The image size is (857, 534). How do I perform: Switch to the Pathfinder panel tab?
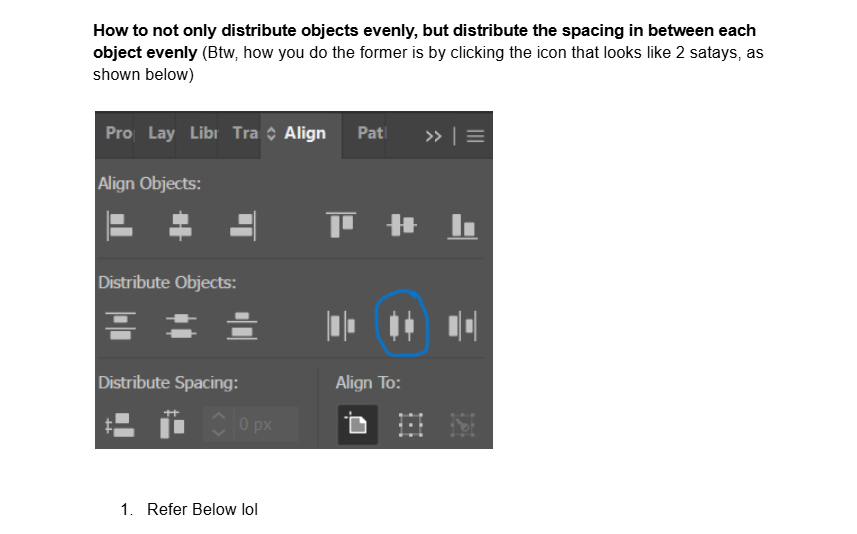[371, 133]
